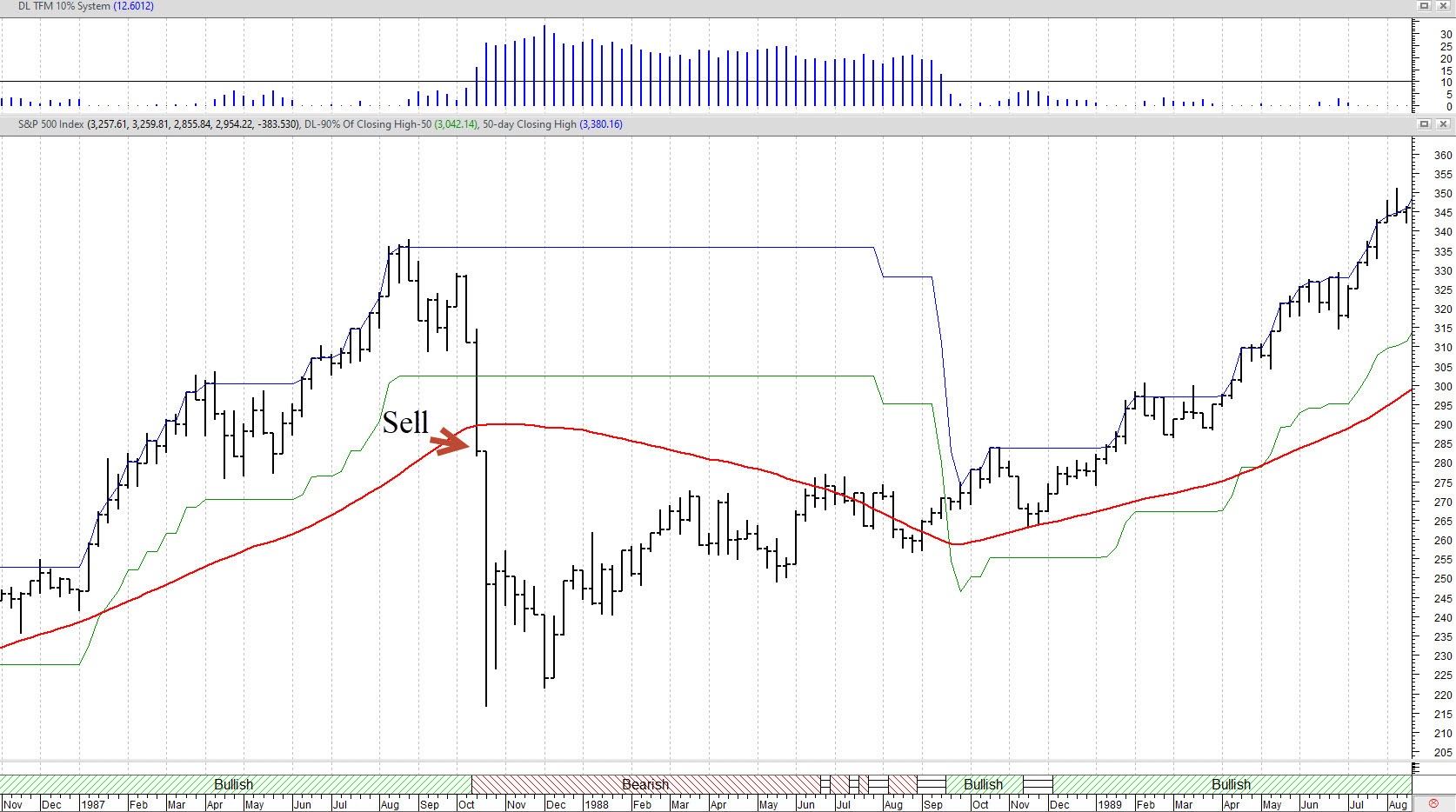The height and width of the screenshot is (812, 1456).
Task: Maximize the S&P 500 Index price pane
Action: point(1424,124)
